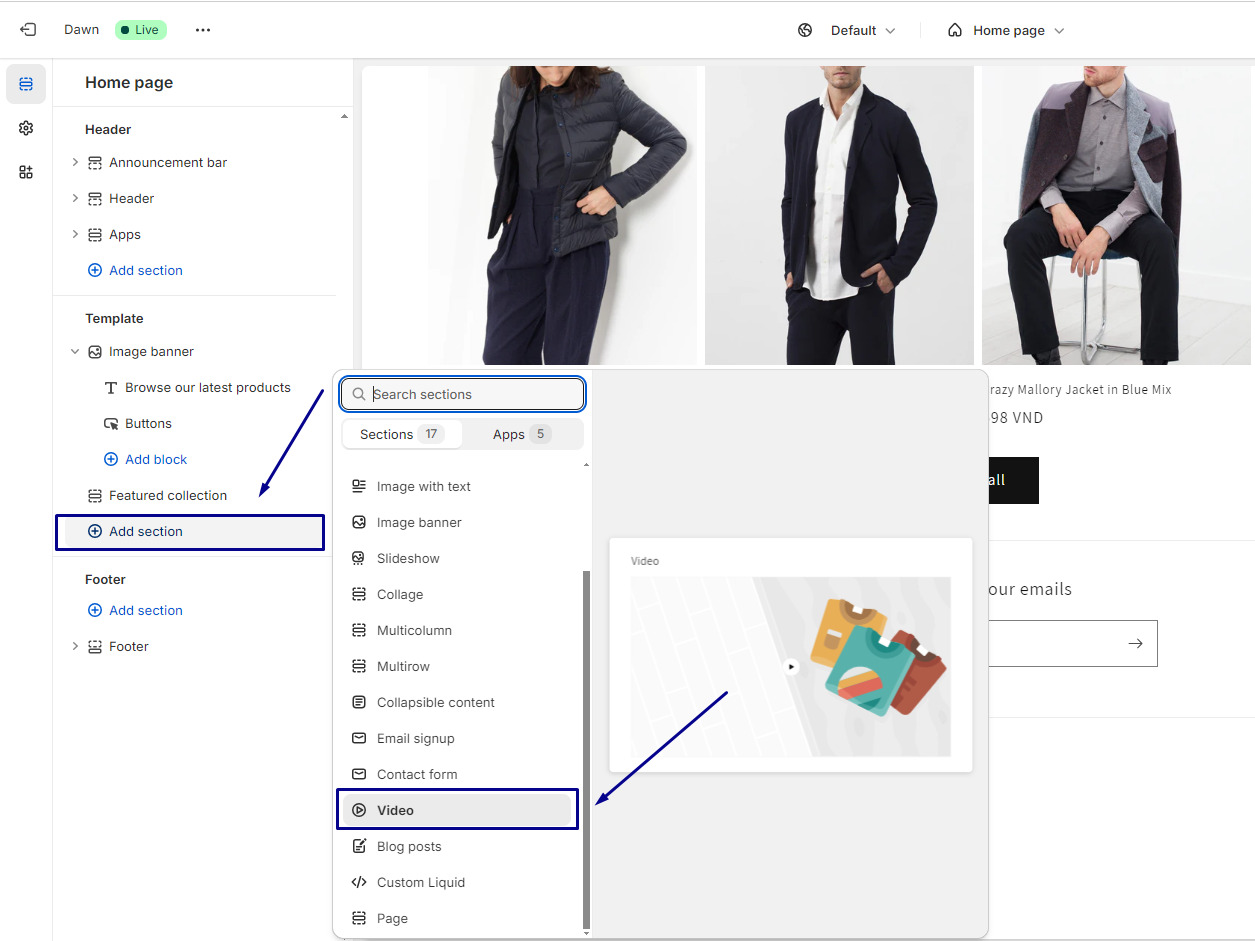Click the Buttons block icon
This screenshot has width=1255, height=941.
pos(111,423)
